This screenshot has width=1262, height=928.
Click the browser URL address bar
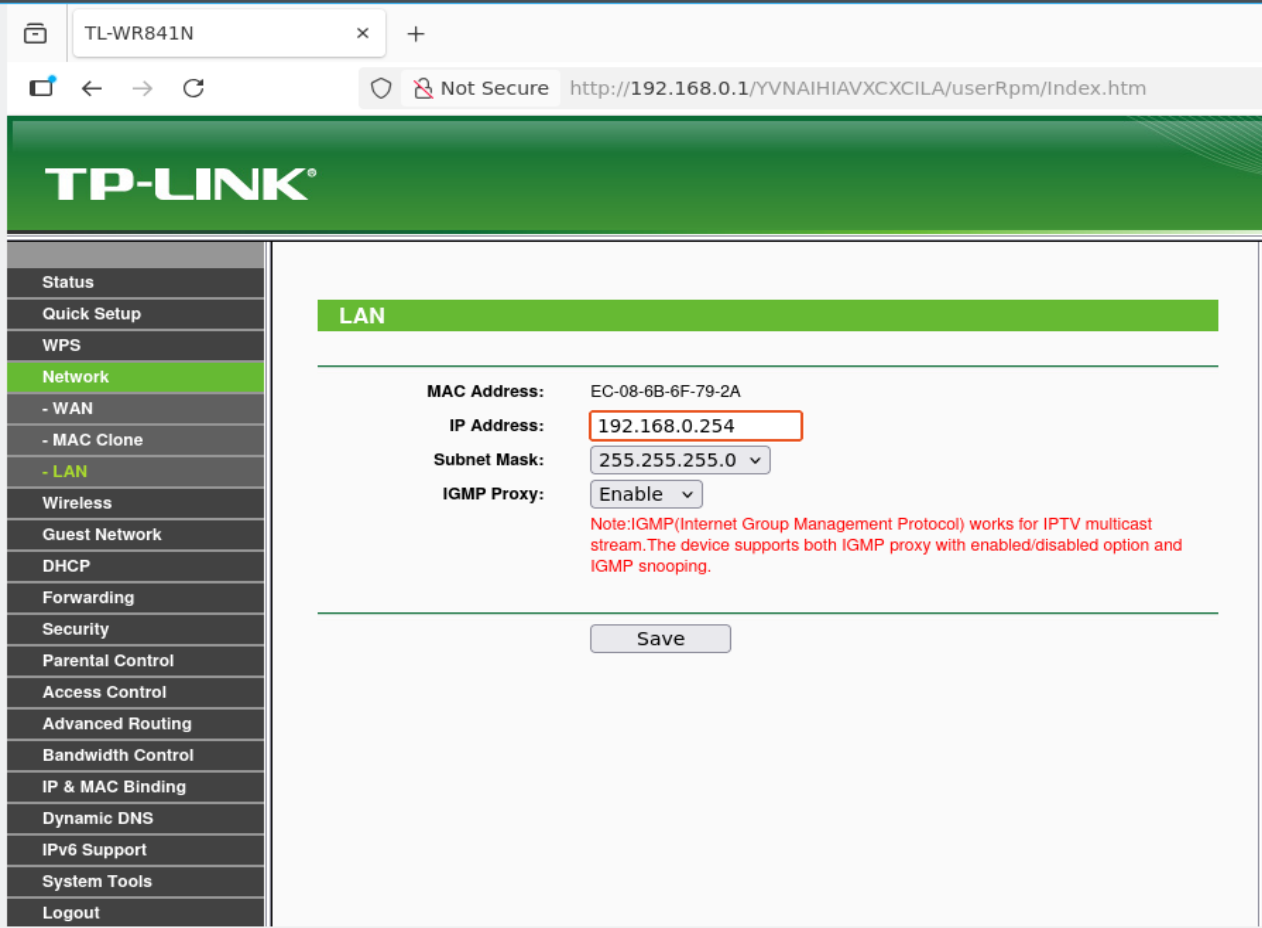click(857, 88)
